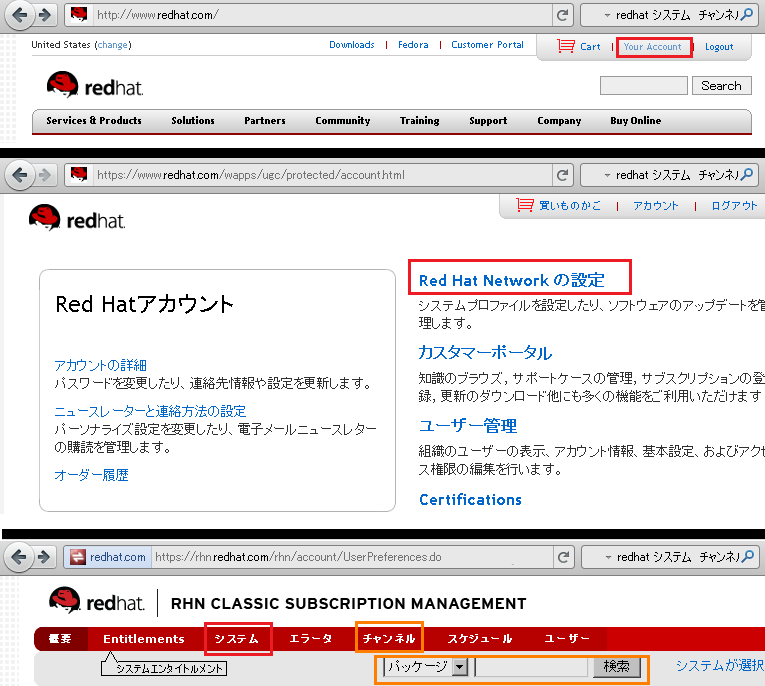Click the site search input field
Screen dimensions: 765x686
[644, 86]
